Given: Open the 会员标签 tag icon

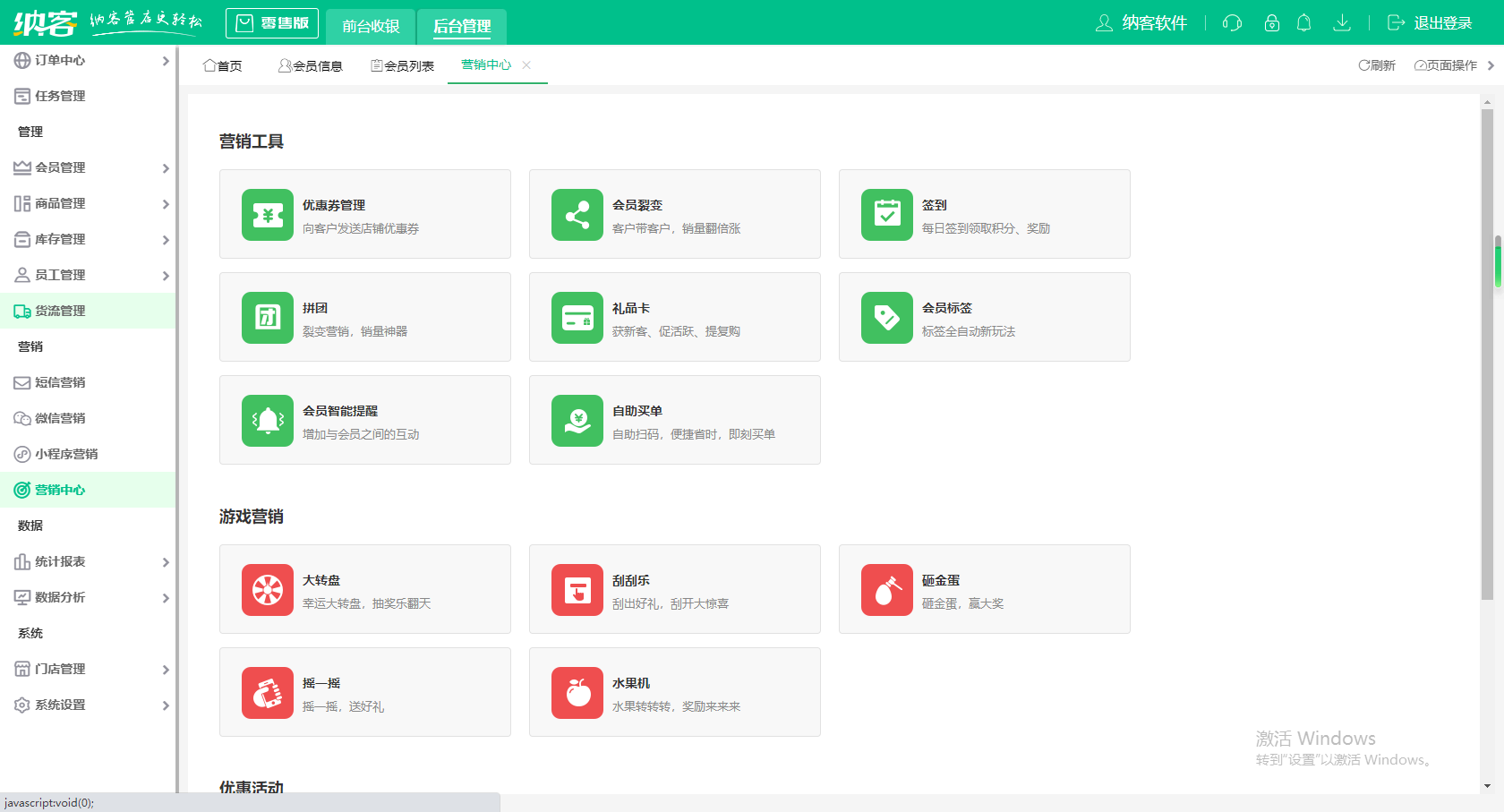Looking at the screenshot, I should pos(886,318).
